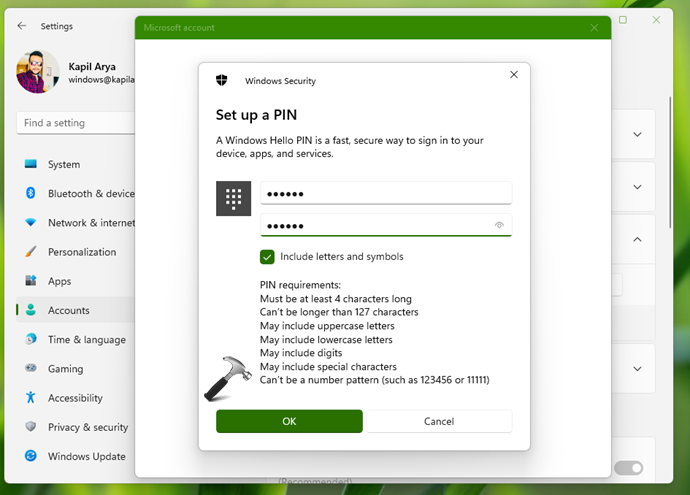
Task: Click the Personalization paintbrush icon
Action: tap(30, 252)
